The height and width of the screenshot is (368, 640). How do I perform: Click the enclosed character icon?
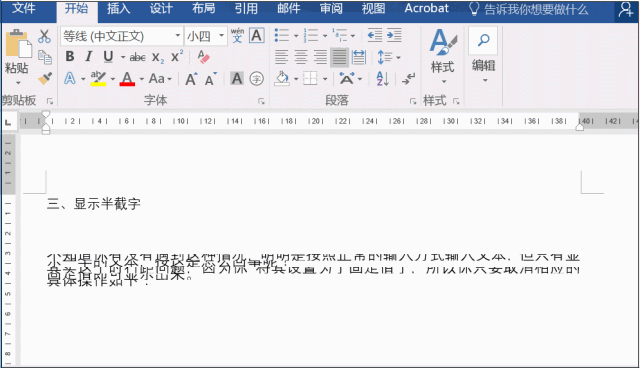click(256, 78)
